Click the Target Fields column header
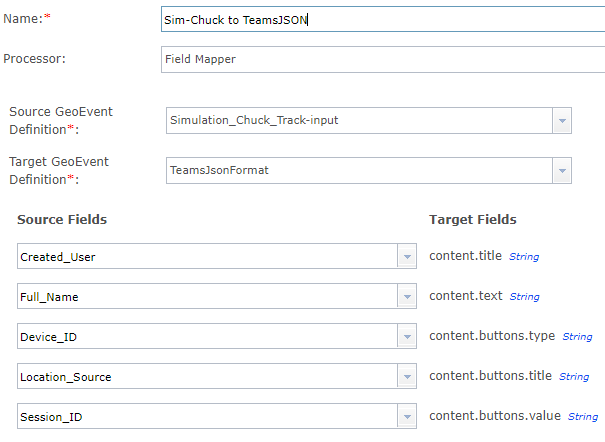This screenshot has width=605, height=442. (x=473, y=220)
